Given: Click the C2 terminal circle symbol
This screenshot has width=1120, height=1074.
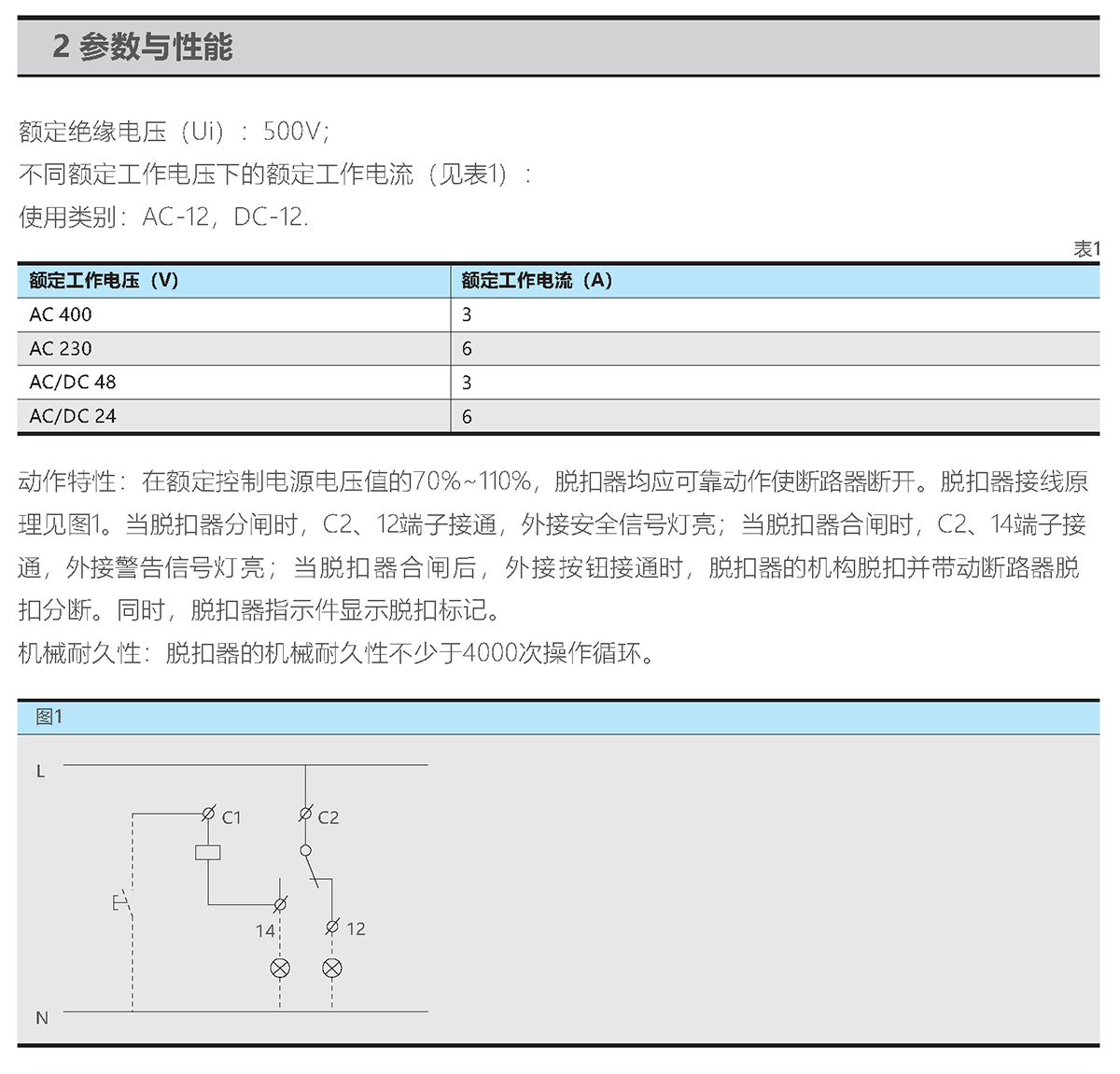Looking at the screenshot, I should tap(305, 814).
